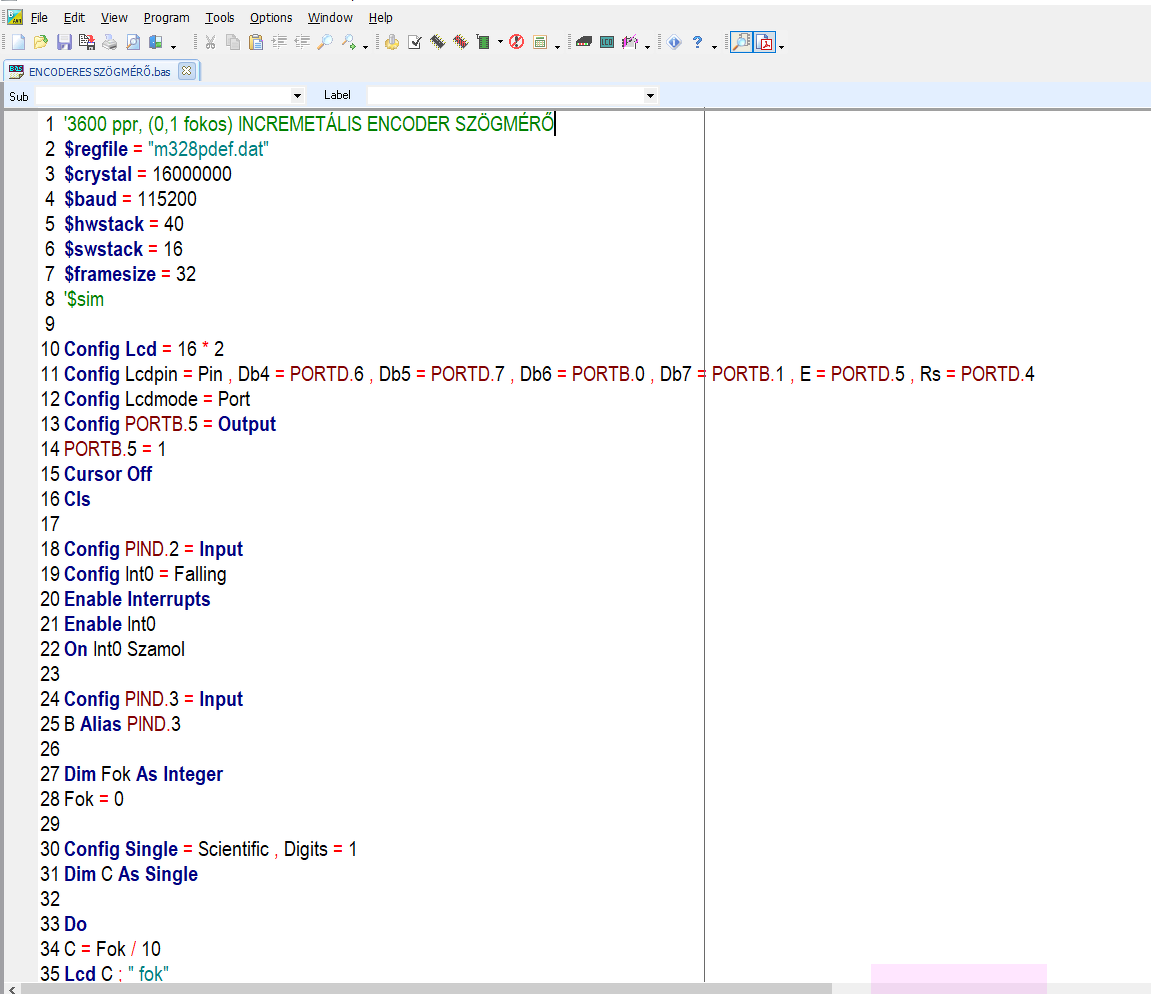The image size is (1151, 994).
Task: Expand the tools toolbar overflow arrow
Action: click(x=647, y=47)
